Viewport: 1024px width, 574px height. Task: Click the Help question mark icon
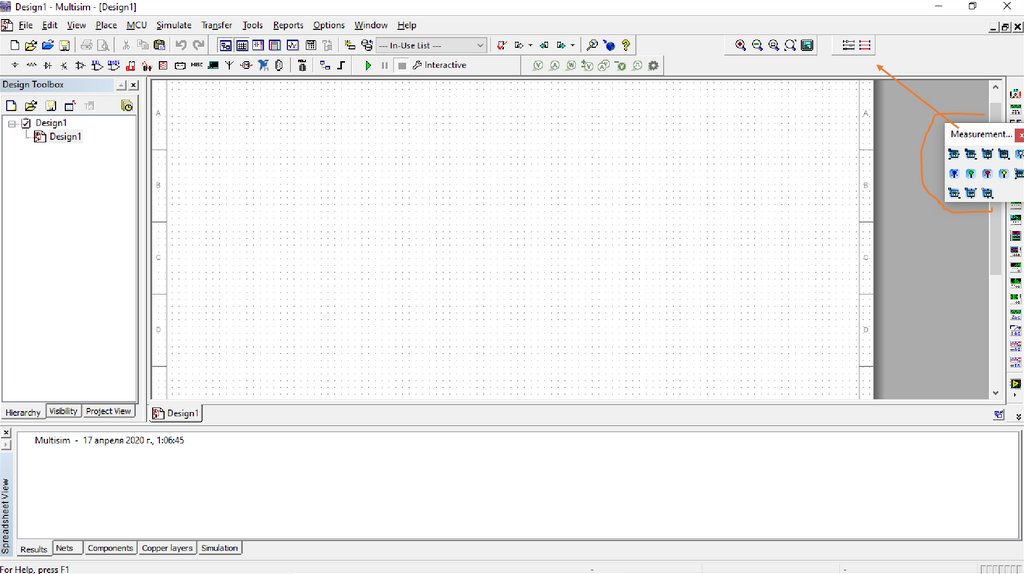(x=626, y=45)
